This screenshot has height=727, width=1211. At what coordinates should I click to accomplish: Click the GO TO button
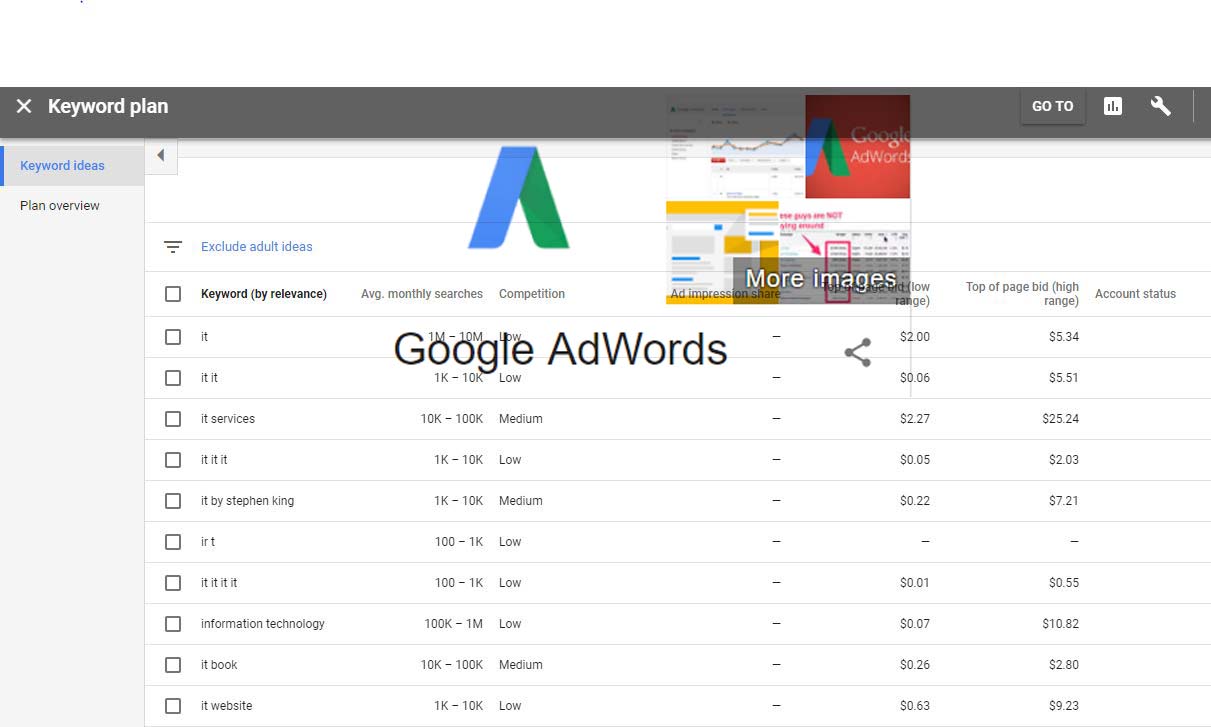coord(1052,105)
